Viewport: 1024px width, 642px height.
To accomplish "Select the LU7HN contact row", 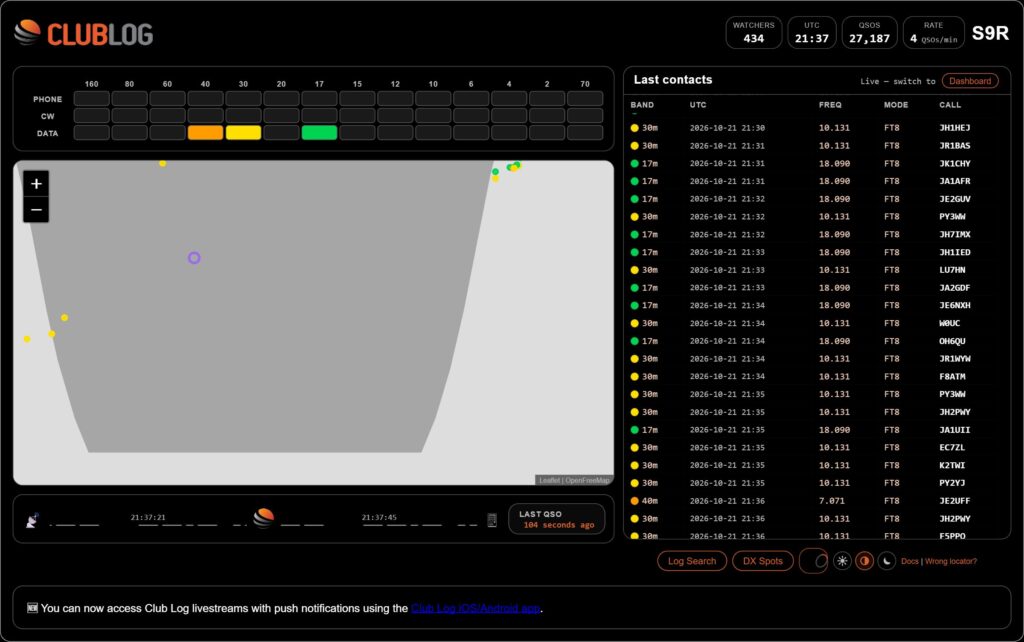I will pos(816,270).
